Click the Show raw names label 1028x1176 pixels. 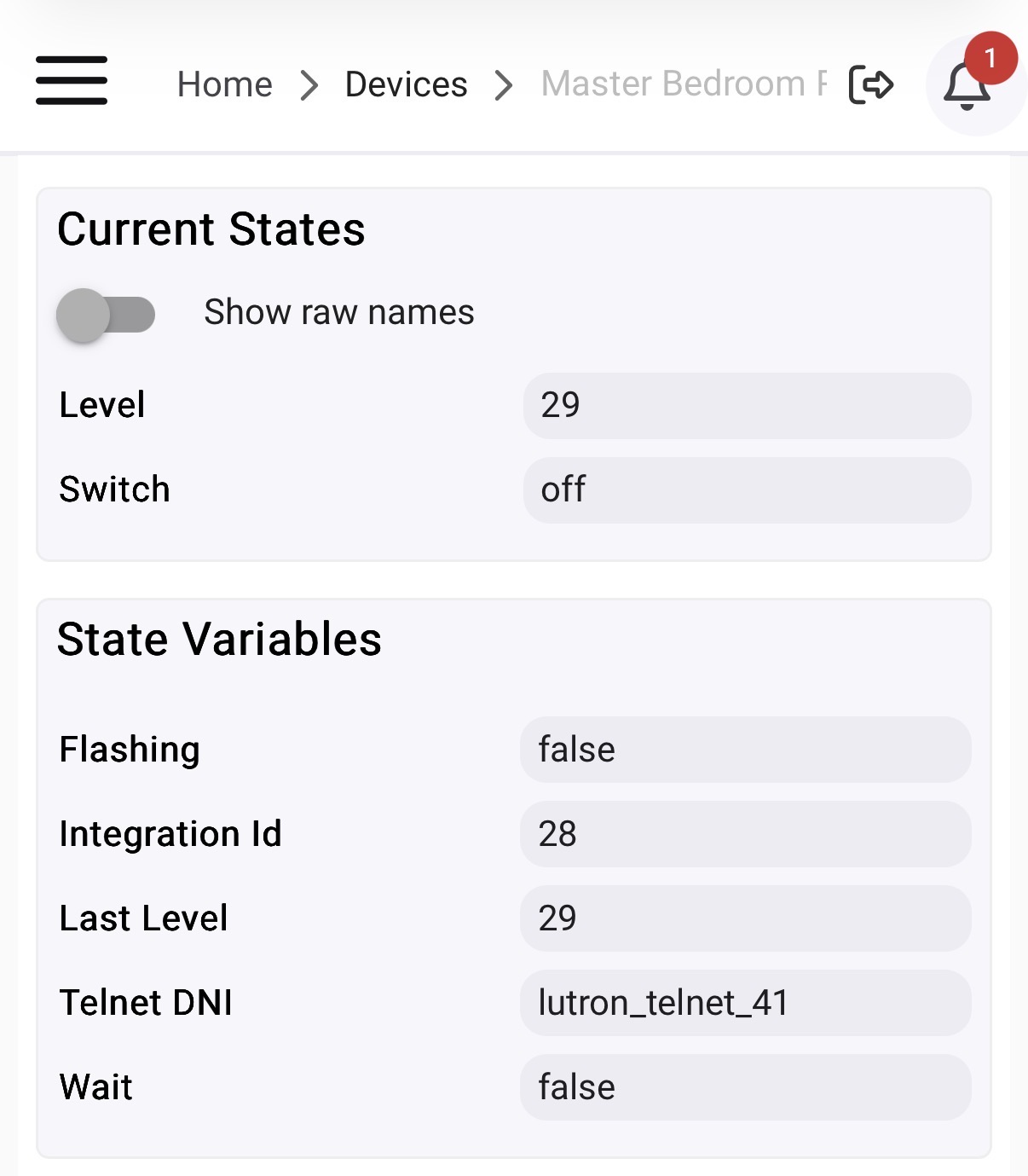point(338,313)
